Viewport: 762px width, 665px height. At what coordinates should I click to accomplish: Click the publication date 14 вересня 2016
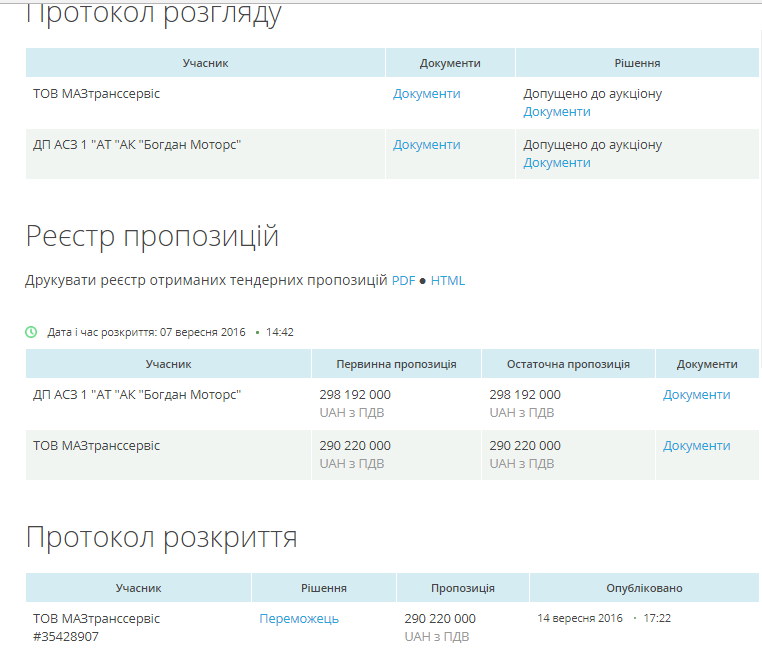tap(579, 619)
